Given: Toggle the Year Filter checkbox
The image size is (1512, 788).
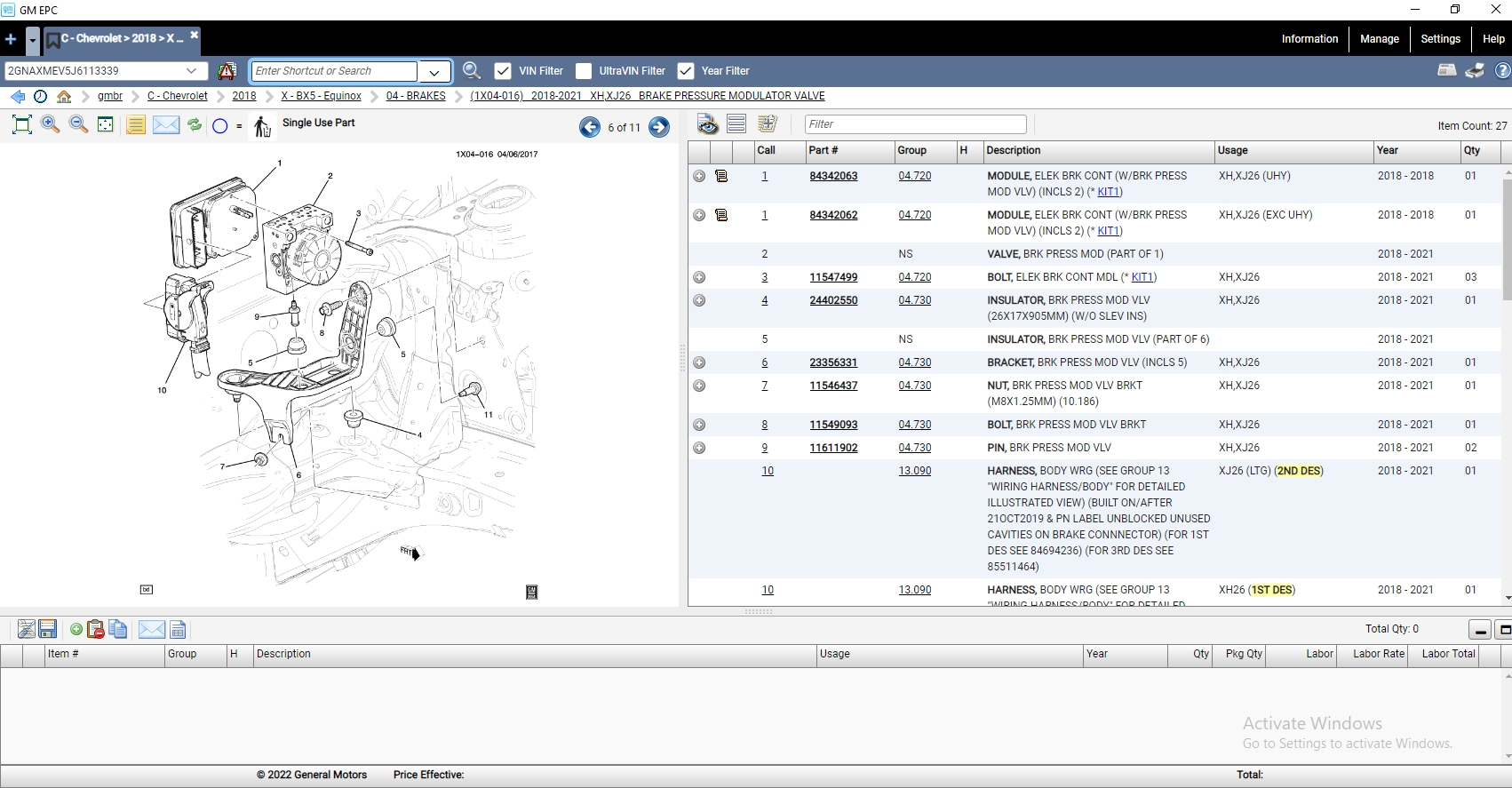Looking at the screenshot, I should point(686,71).
